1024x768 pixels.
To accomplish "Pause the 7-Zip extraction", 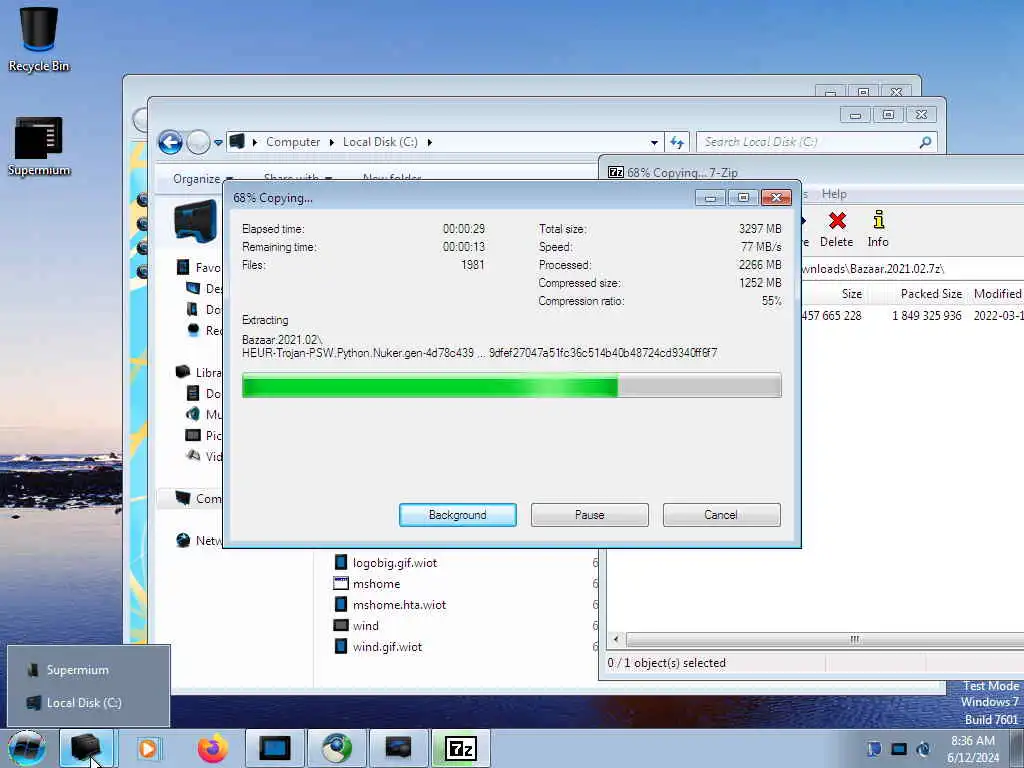I will [590, 515].
